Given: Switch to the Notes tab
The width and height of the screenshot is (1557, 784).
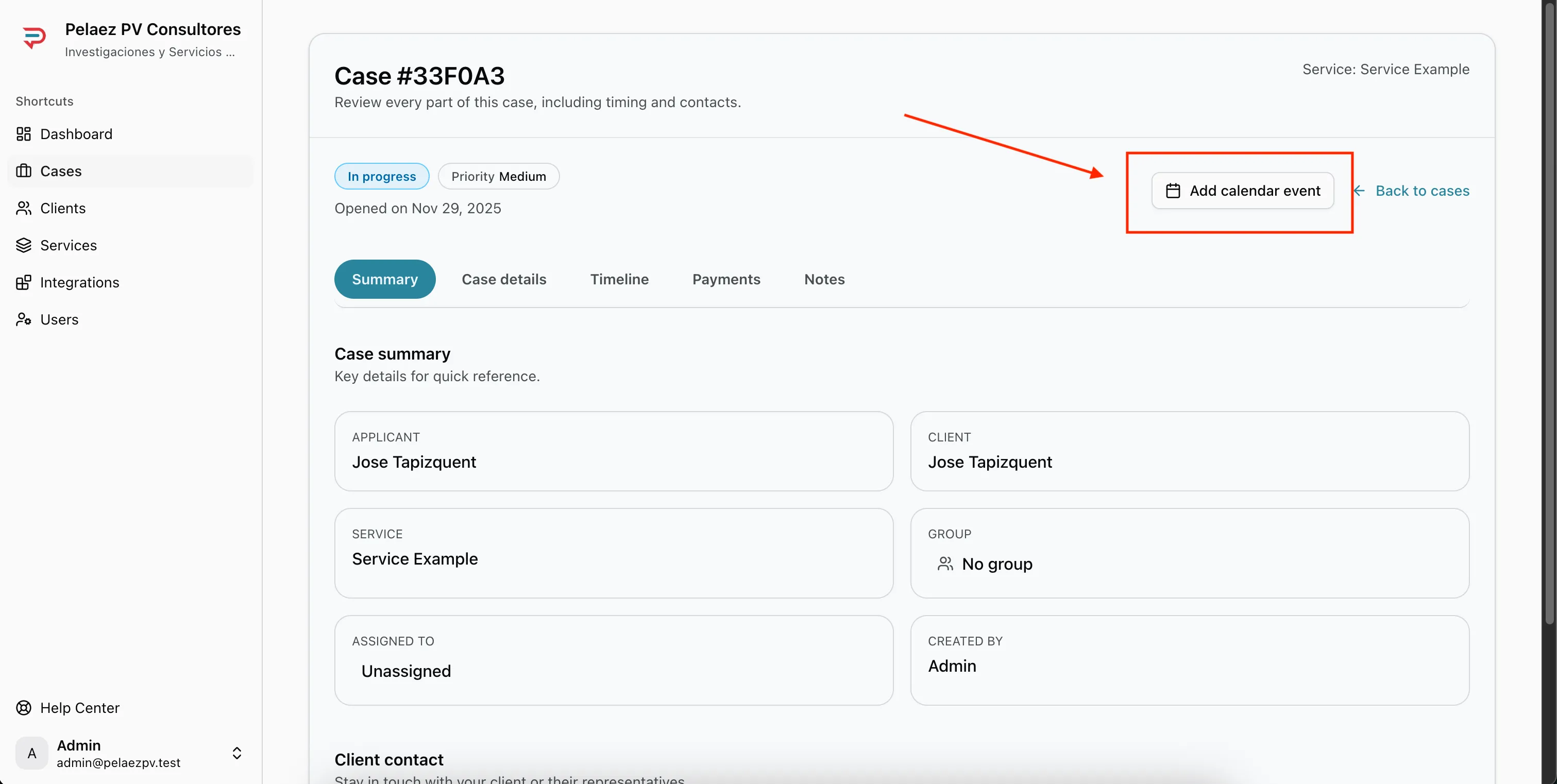Looking at the screenshot, I should point(824,279).
